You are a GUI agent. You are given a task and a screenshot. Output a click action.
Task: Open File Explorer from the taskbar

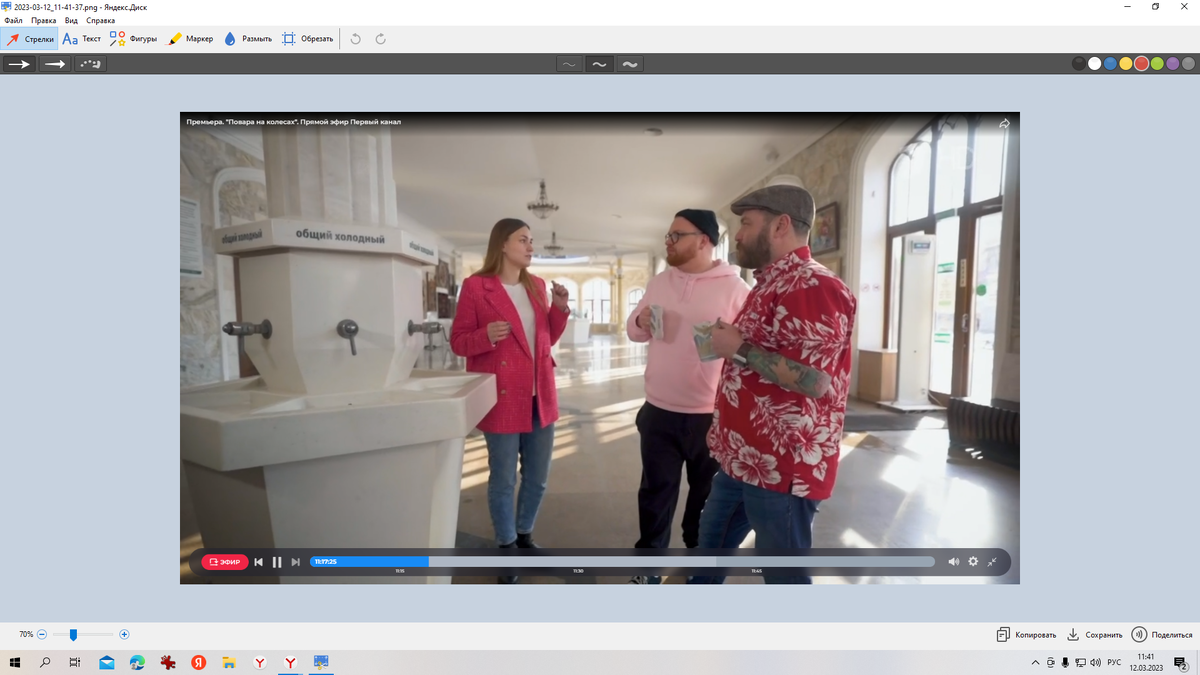click(229, 663)
